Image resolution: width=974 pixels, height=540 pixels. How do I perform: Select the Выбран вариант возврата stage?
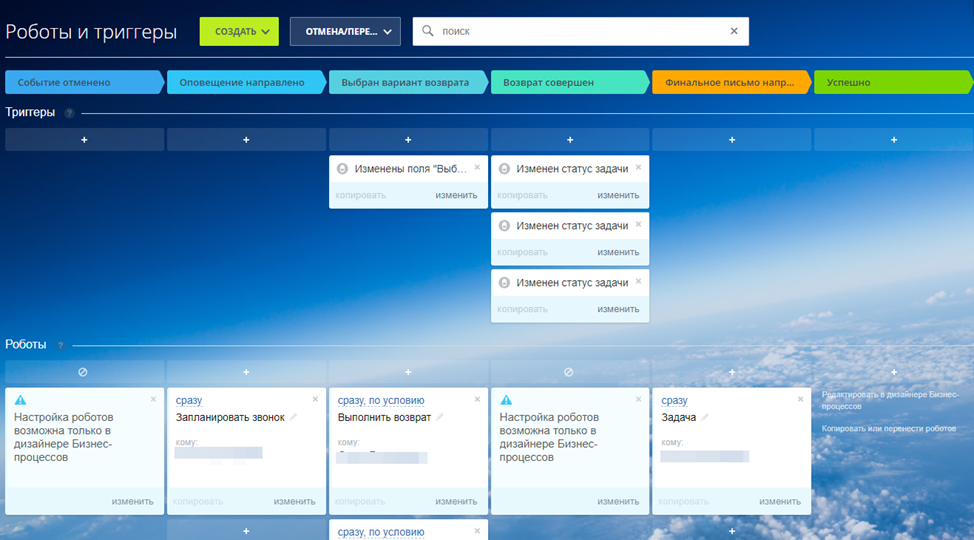click(x=408, y=82)
